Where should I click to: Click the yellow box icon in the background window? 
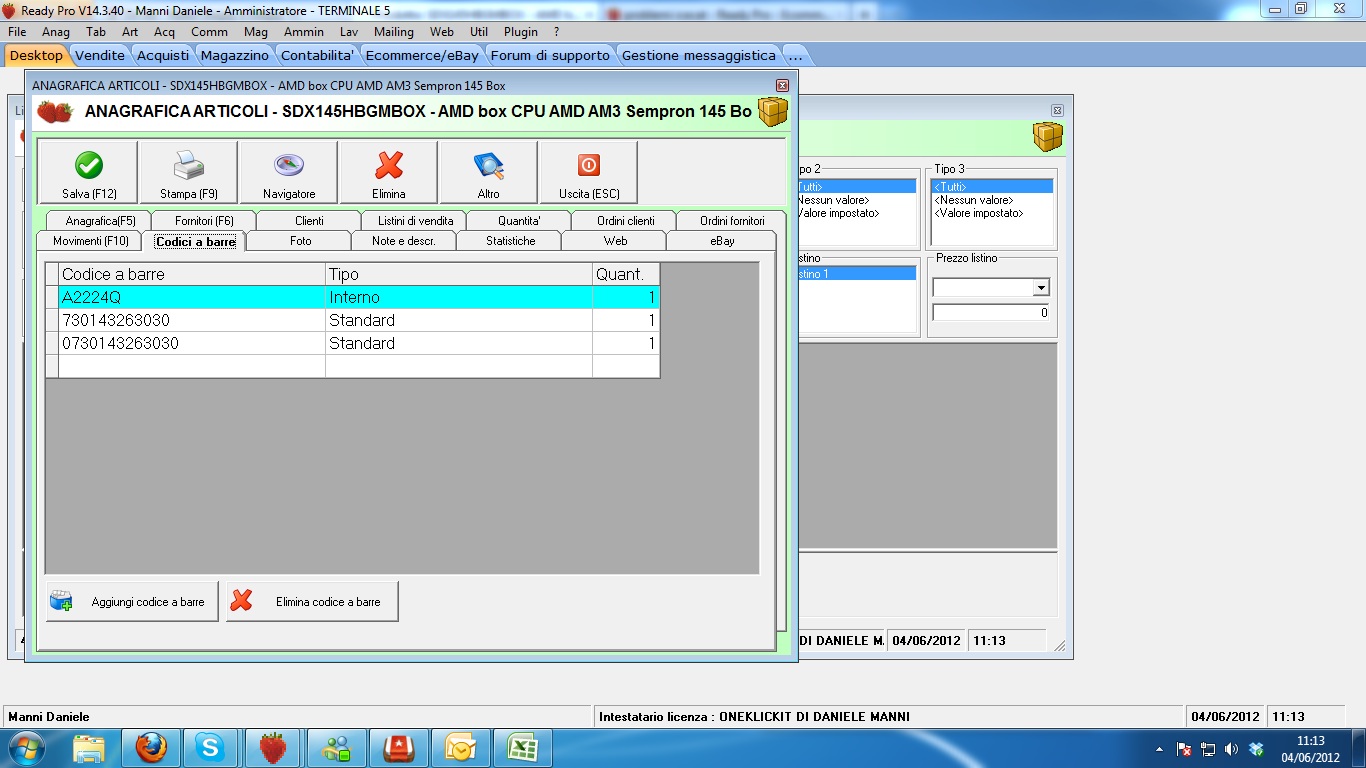[x=1048, y=137]
